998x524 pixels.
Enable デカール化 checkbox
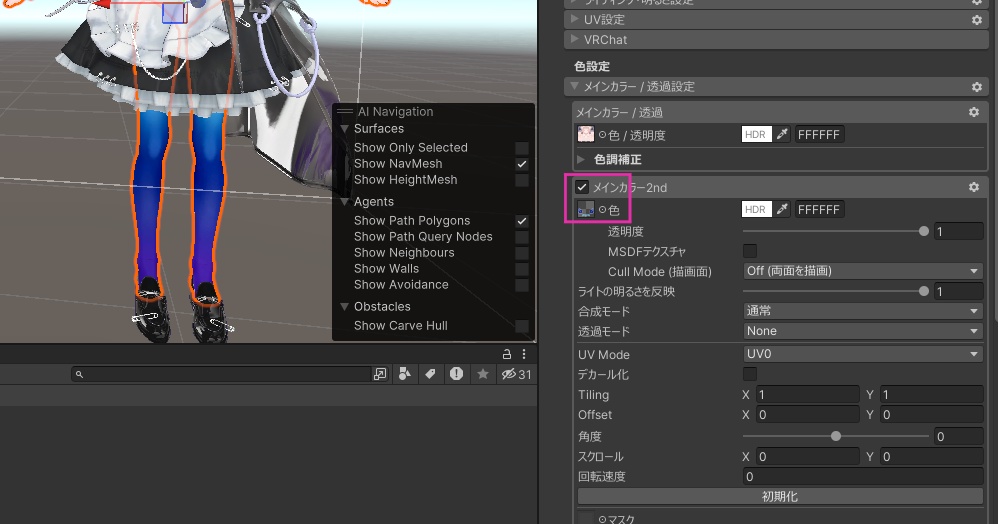(750, 374)
